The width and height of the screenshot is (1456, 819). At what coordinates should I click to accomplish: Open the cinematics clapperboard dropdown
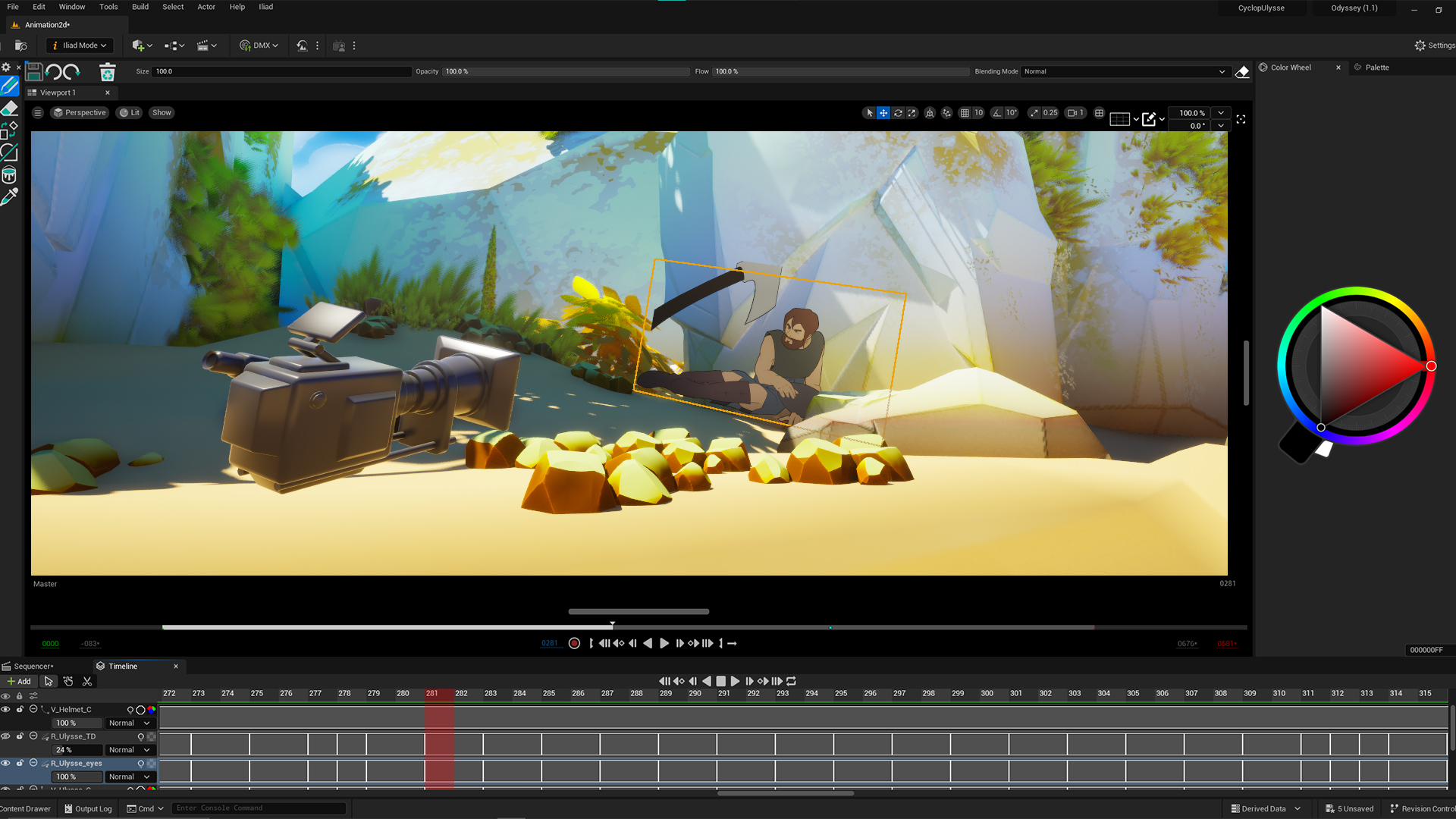(x=207, y=45)
